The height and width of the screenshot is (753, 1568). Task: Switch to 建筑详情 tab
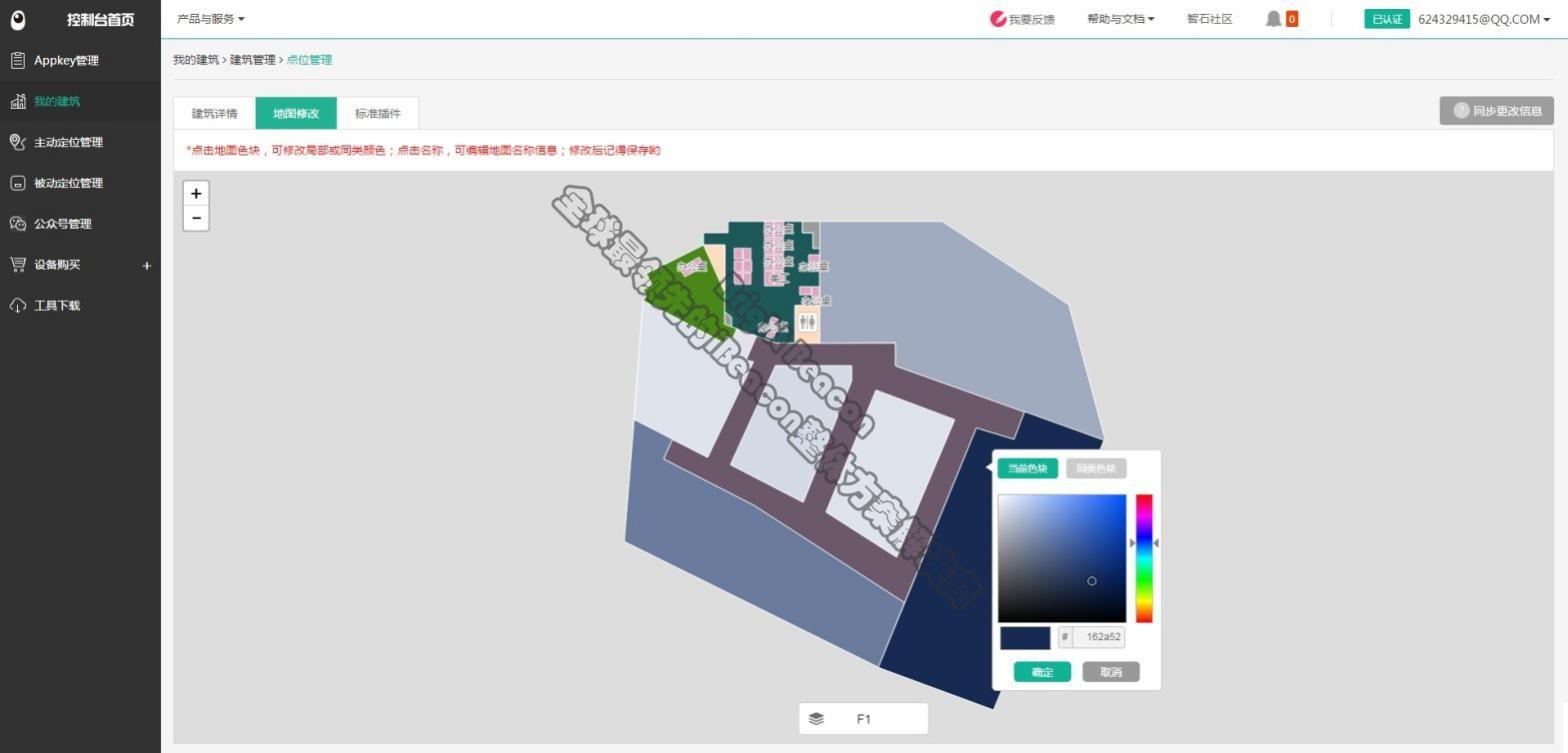[x=215, y=113]
